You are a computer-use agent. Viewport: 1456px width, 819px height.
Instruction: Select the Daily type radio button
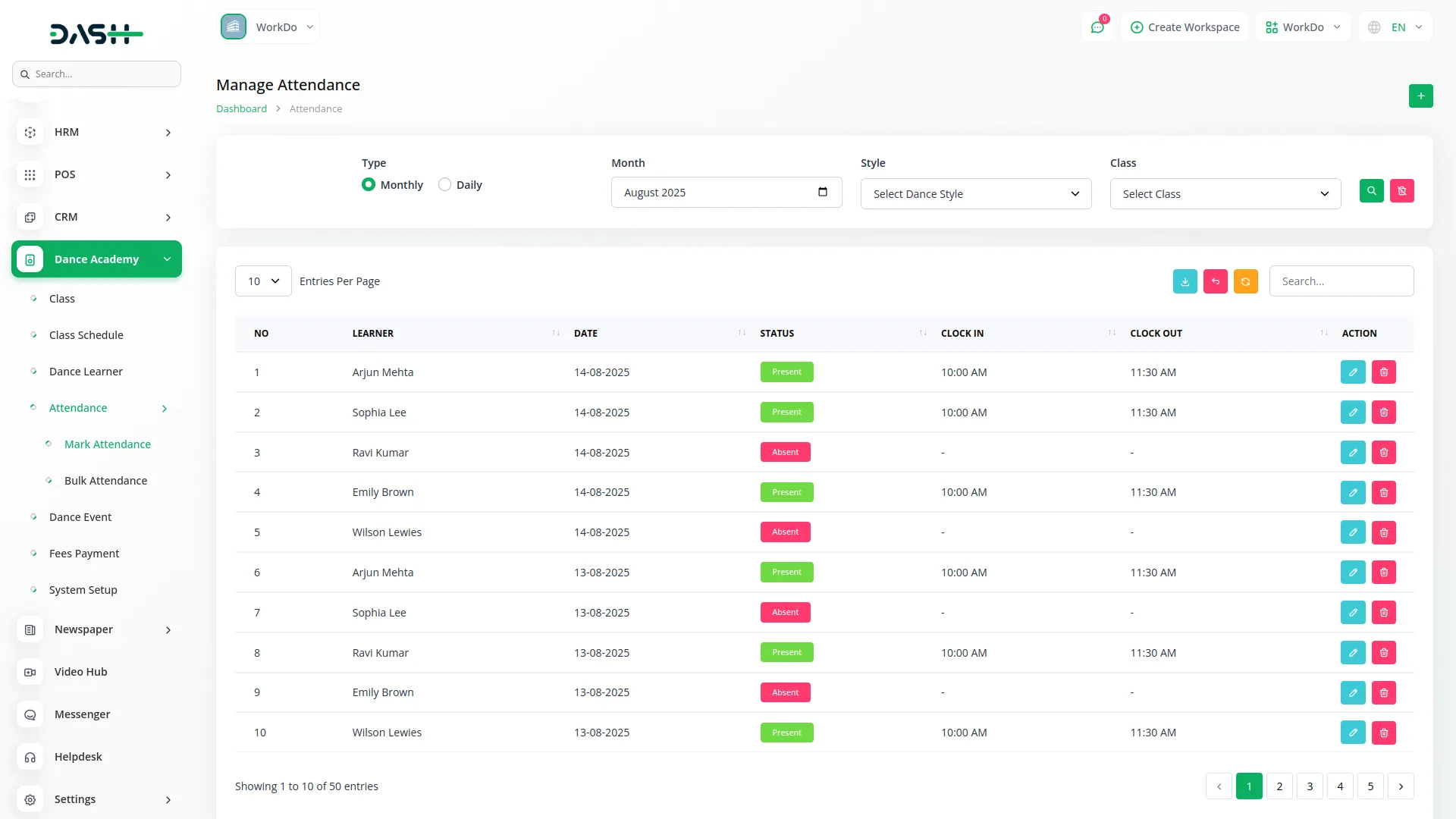coord(444,184)
